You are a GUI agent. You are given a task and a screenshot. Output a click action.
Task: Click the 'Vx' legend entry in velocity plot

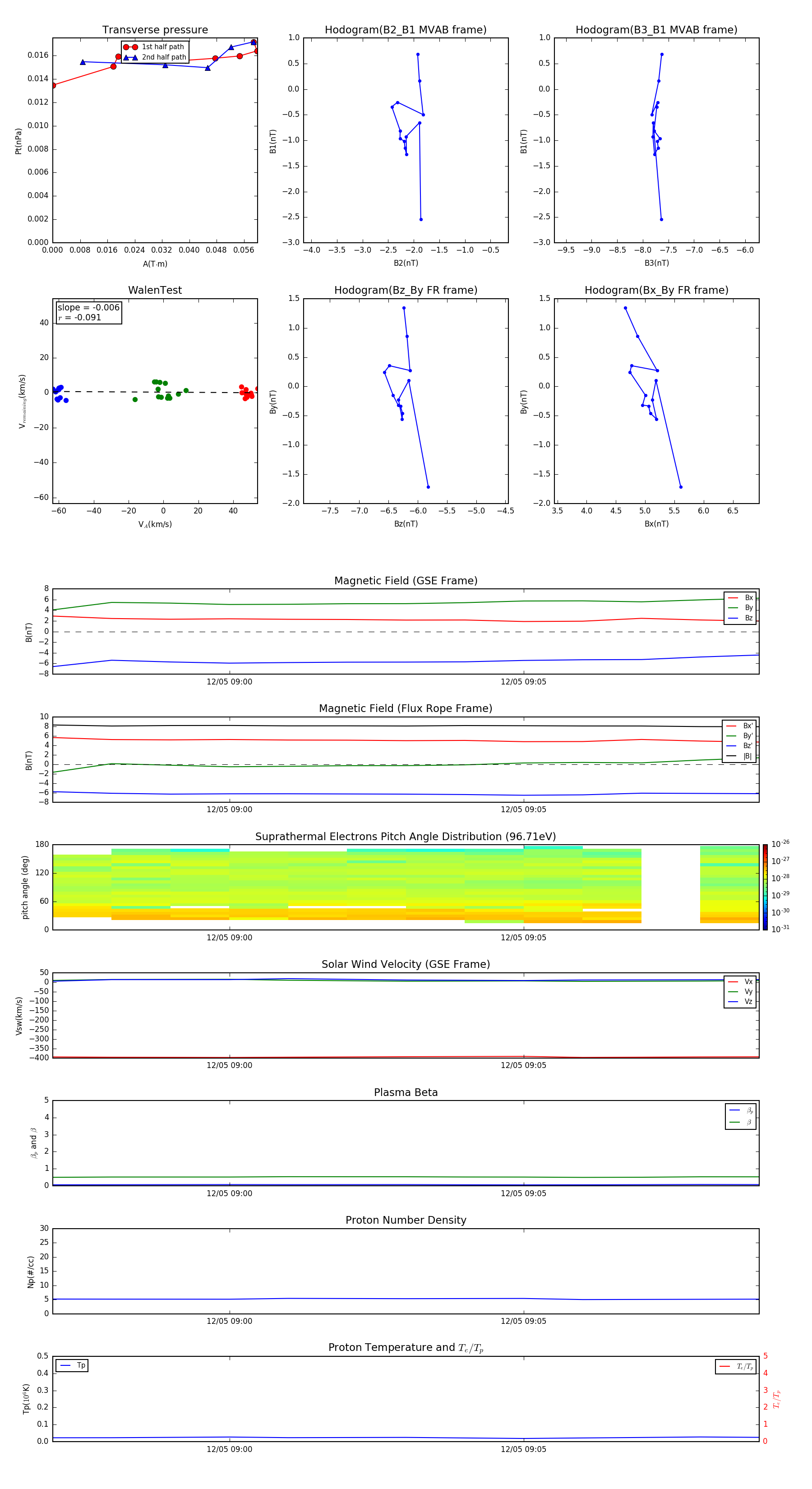740,981
